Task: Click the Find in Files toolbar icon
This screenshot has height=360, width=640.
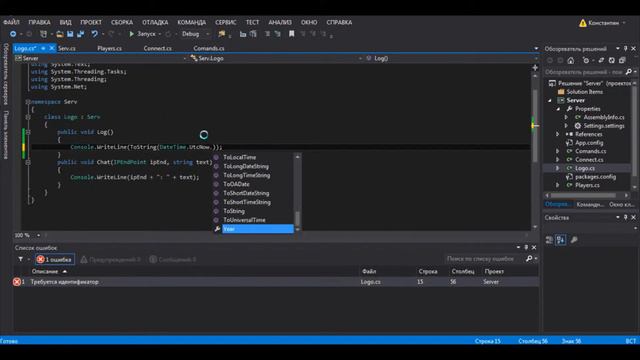Action: coord(222,34)
